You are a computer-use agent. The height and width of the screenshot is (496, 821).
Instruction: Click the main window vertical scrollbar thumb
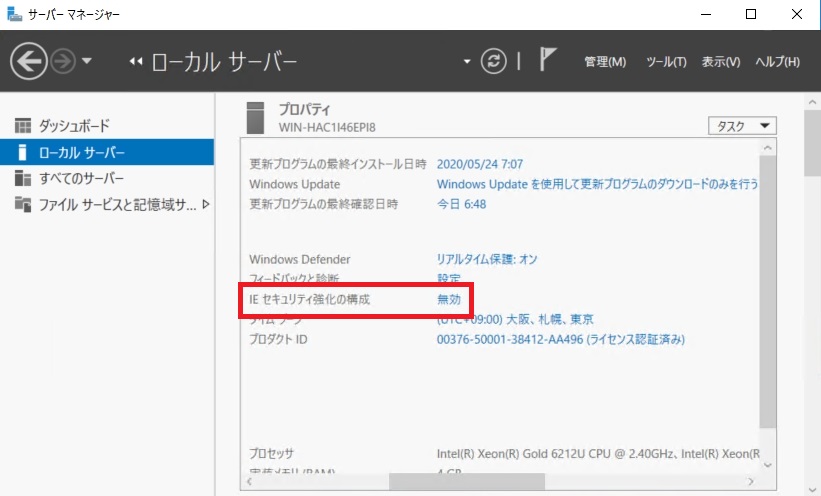coord(812,144)
